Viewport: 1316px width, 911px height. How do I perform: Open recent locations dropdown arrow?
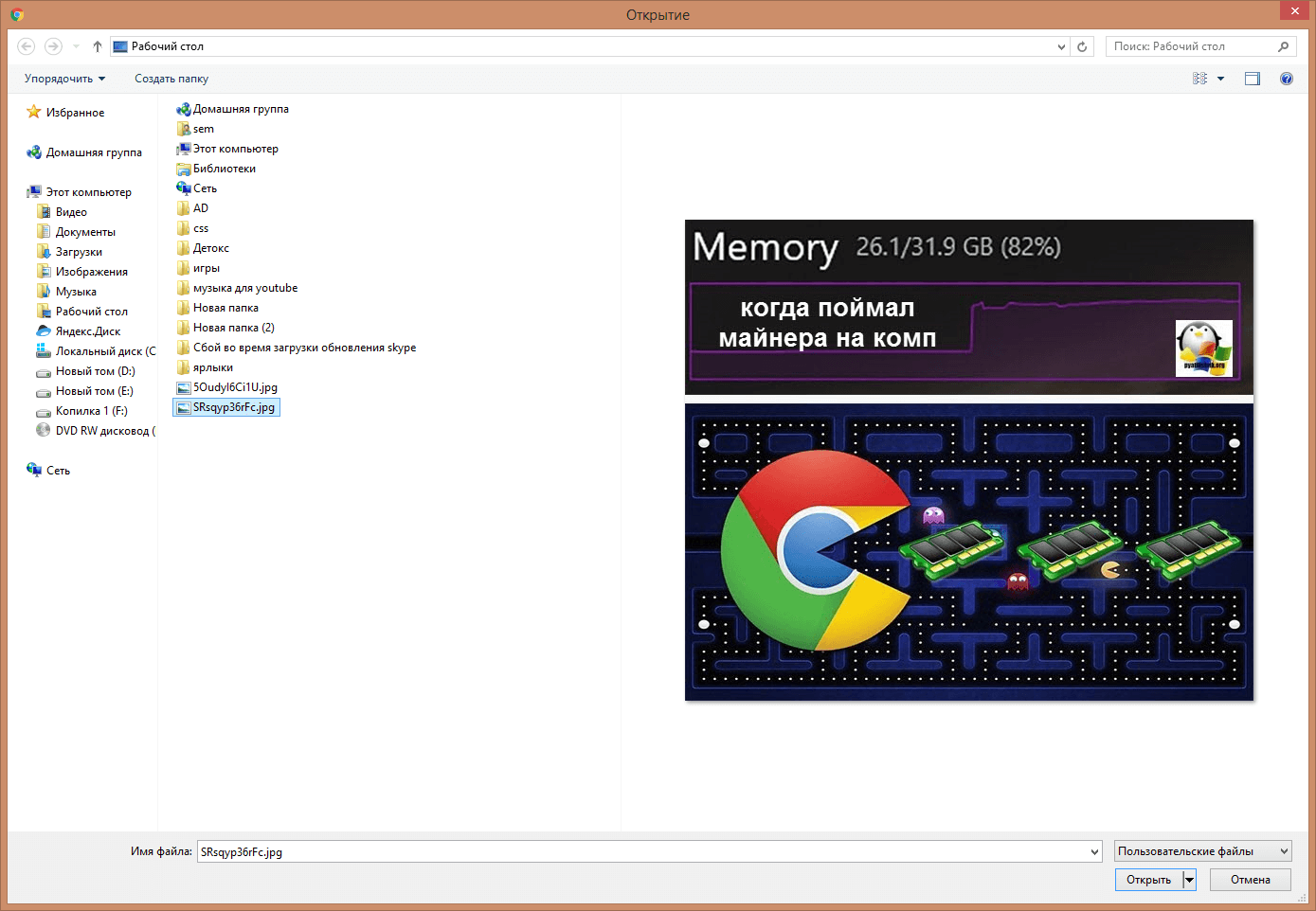click(77, 45)
